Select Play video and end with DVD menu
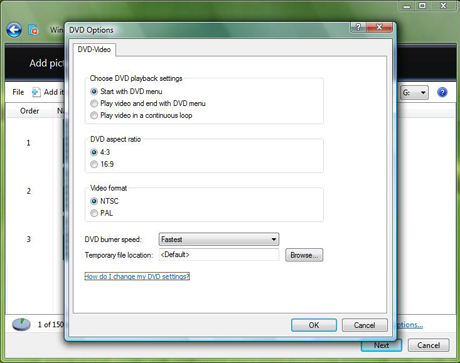The width and height of the screenshot is (460, 363). tap(148, 103)
